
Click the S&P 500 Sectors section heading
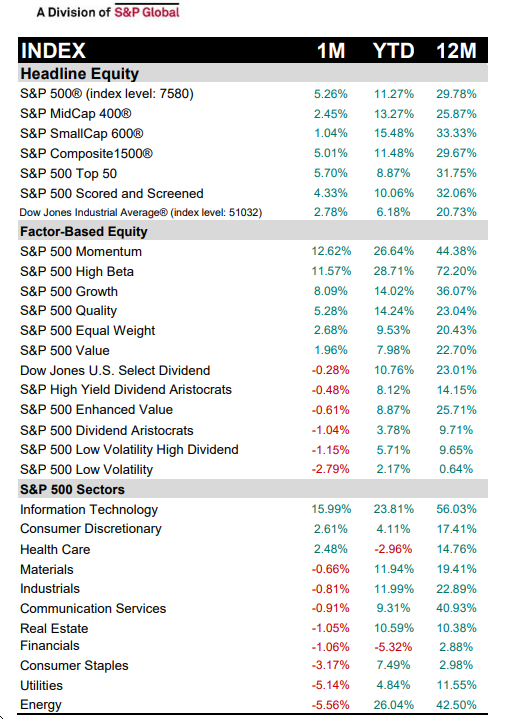72,489
